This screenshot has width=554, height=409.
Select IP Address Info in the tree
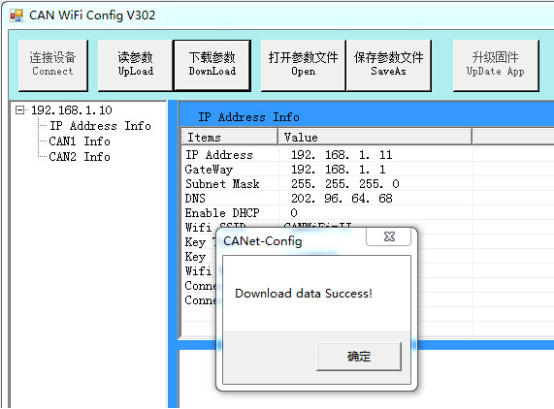coord(100,126)
